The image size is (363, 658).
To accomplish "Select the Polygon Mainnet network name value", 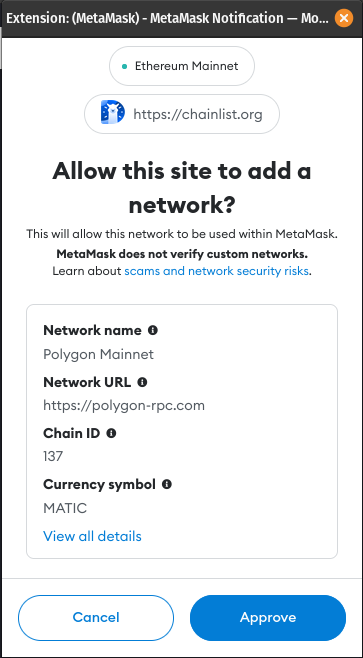I will click(x=99, y=355).
